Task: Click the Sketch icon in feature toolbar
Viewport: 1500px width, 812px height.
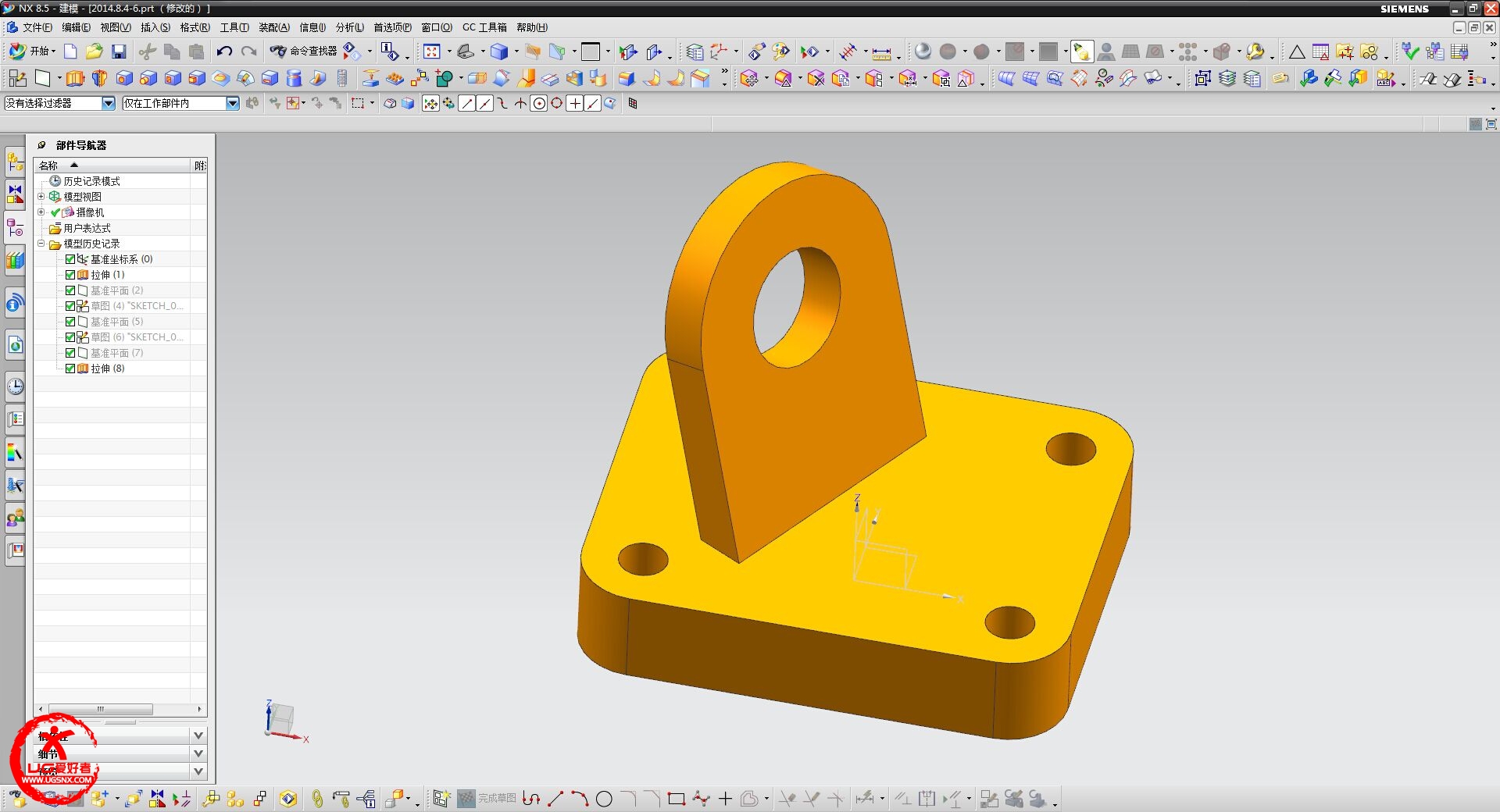Action: point(17,78)
